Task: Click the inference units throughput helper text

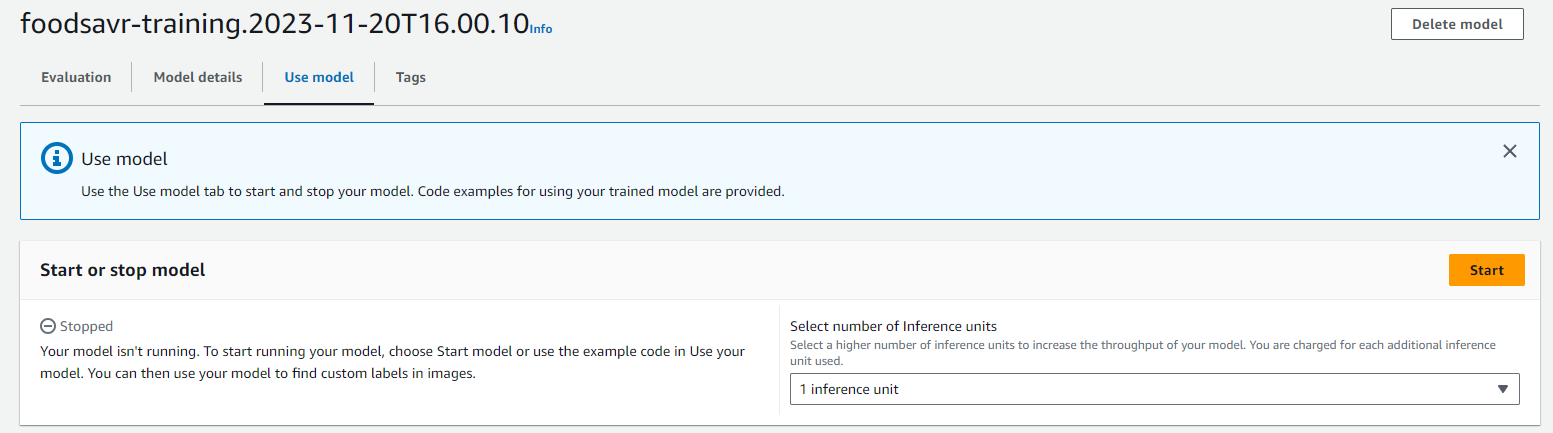Action: click(1142, 352)
